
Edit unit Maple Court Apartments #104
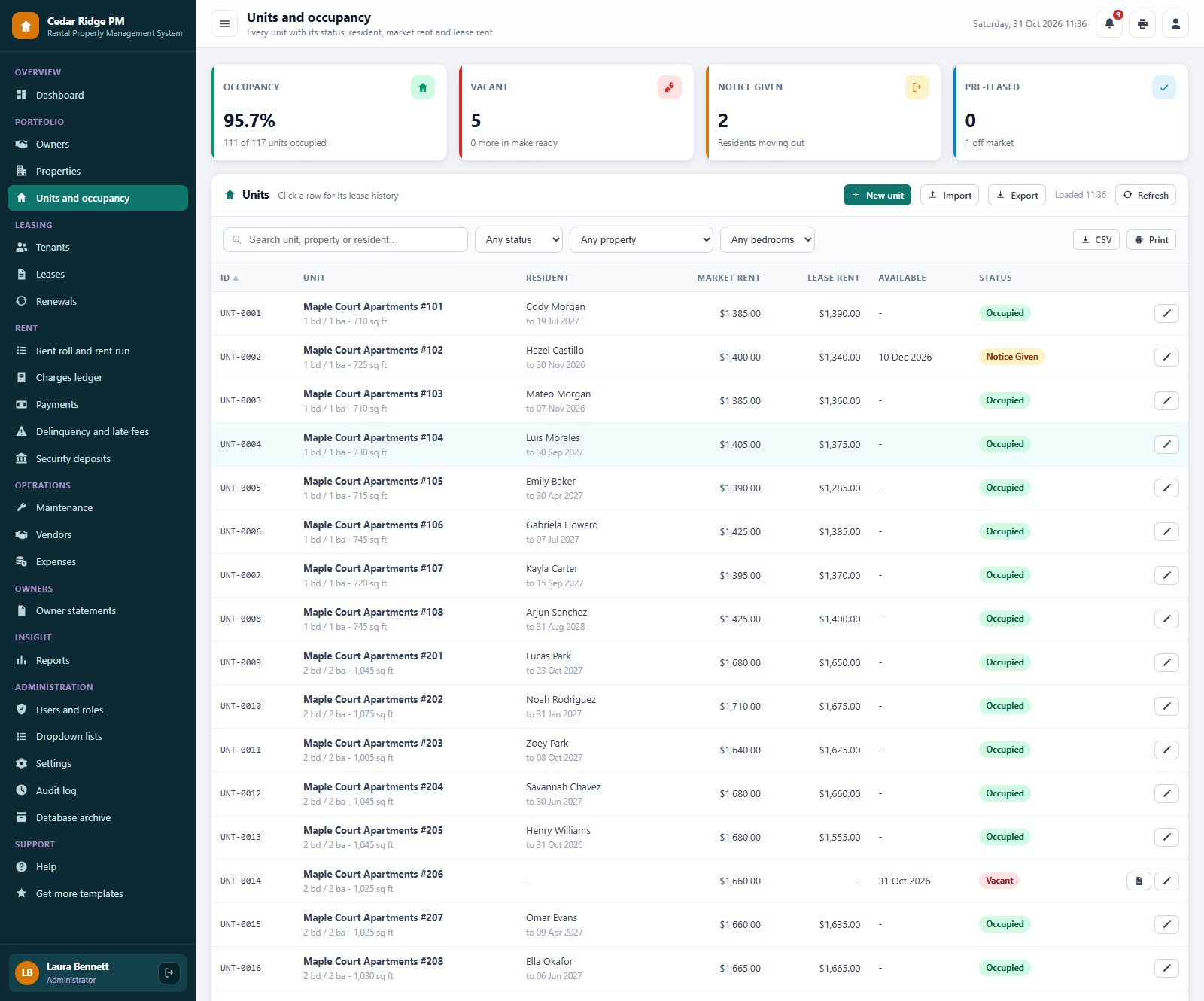tap(1166, 444)
